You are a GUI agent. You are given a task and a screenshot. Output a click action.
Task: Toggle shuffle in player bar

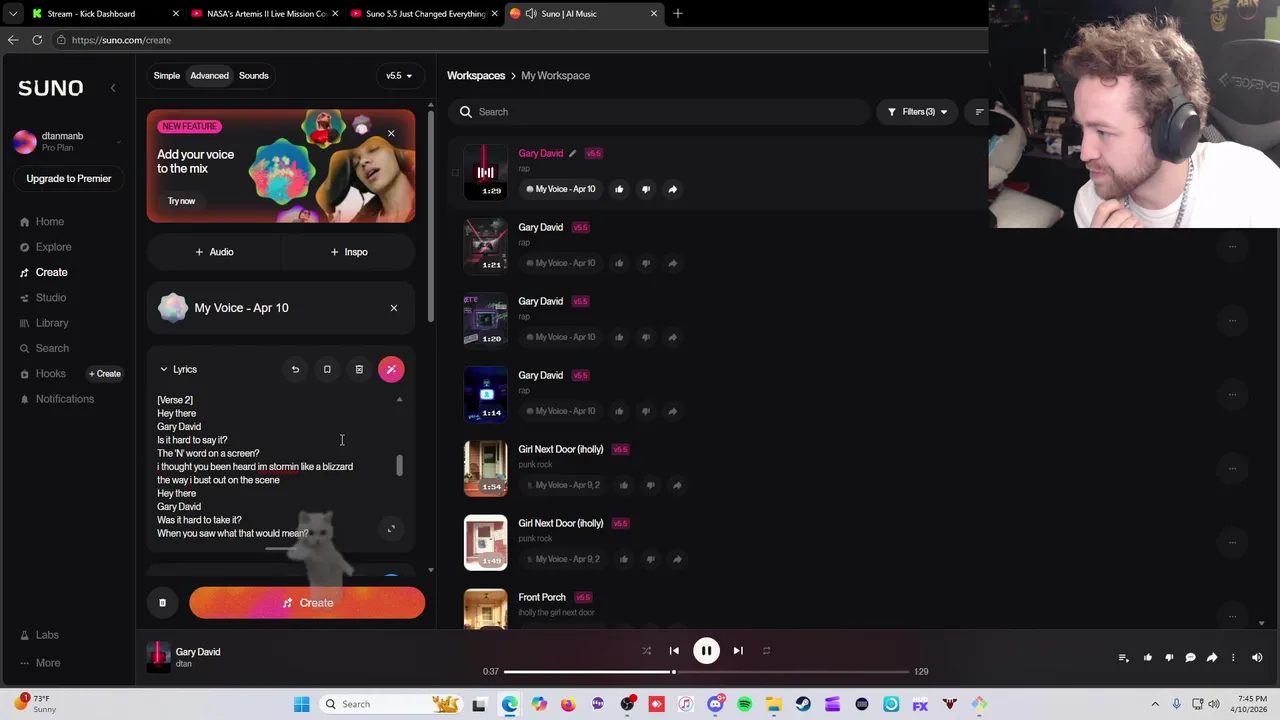[646, 651]
